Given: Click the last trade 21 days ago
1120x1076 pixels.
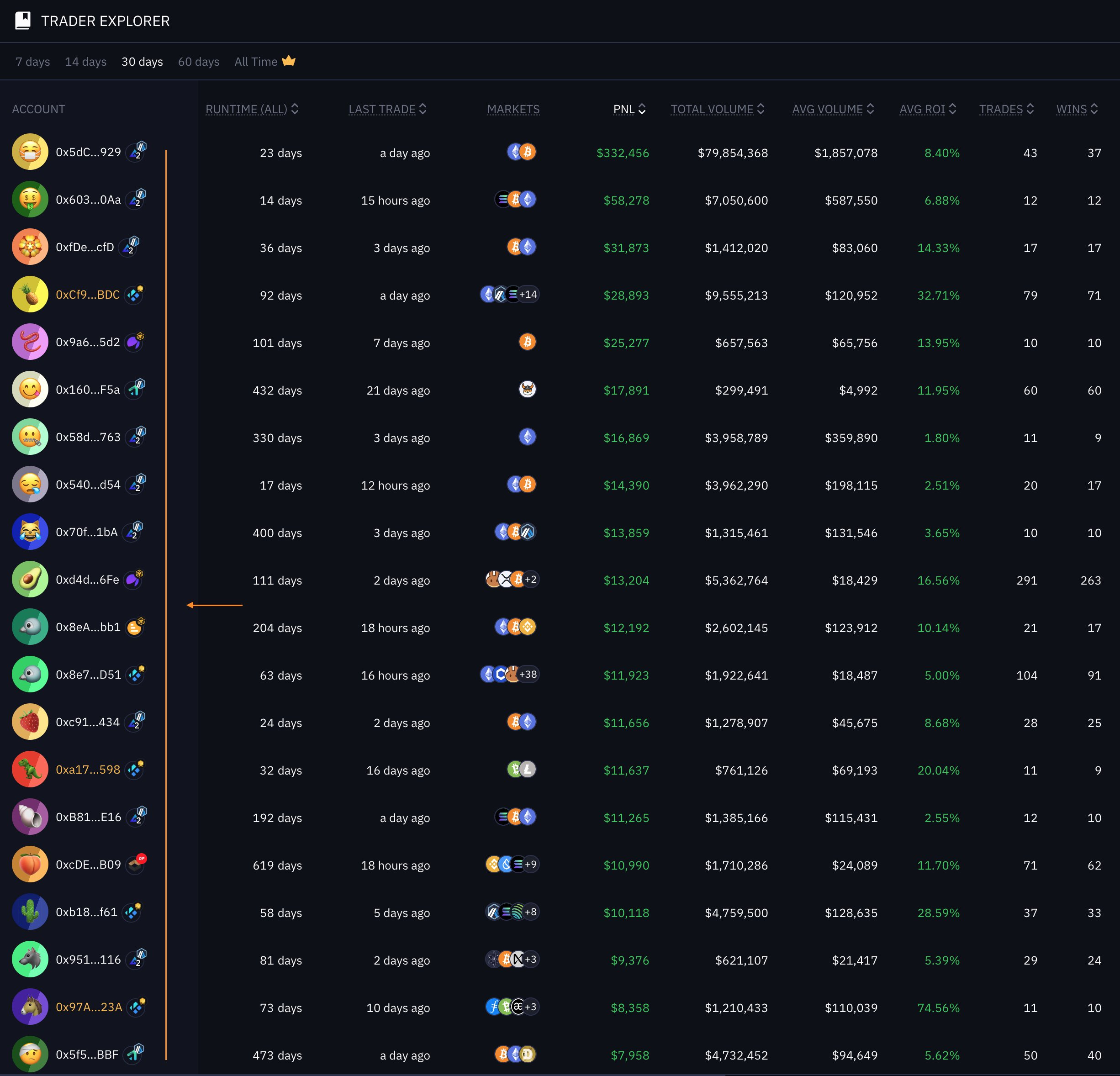Looking at the screenshot, I should pyautogui.click(x=398, y=390).
